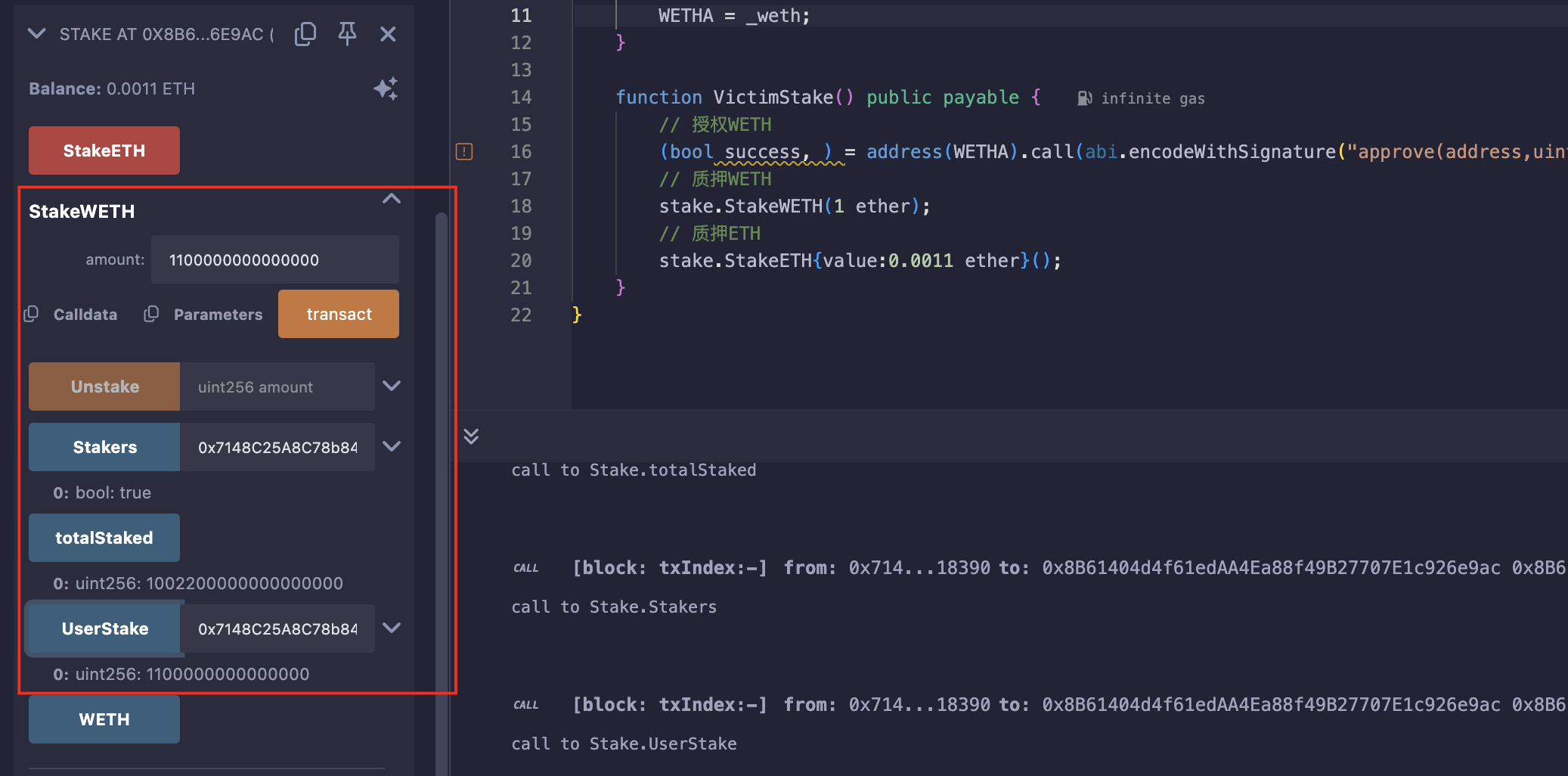
Task: Call the totalStaked getter function
Action: pyautogui.click(x=104, y=538)
